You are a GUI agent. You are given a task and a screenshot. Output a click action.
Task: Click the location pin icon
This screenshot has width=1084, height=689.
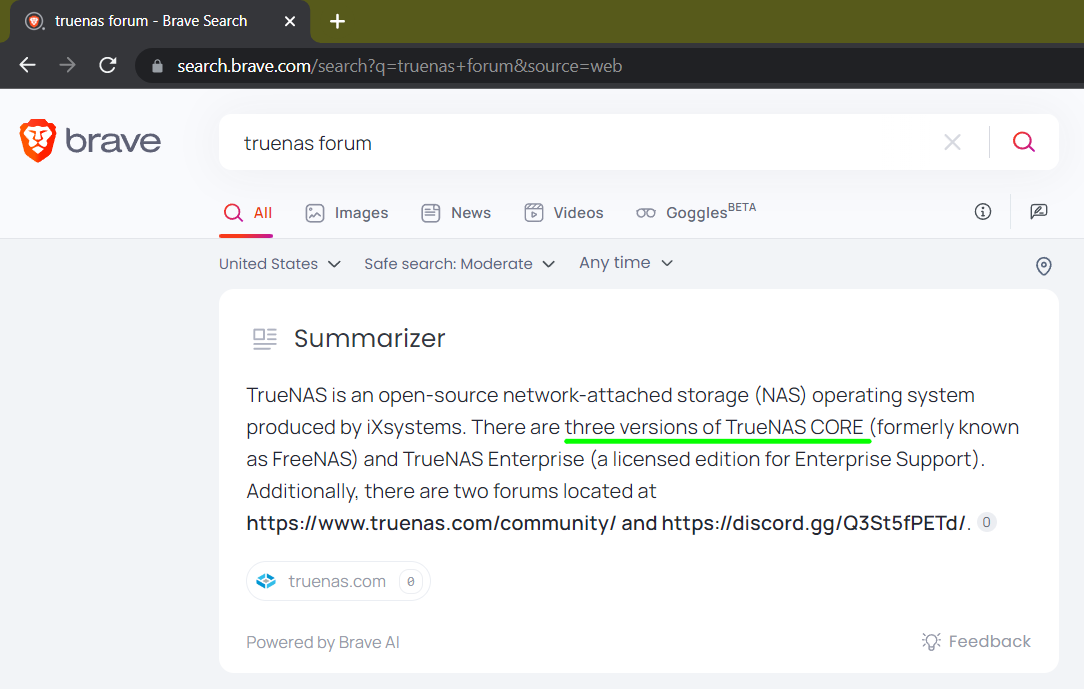1043,266
